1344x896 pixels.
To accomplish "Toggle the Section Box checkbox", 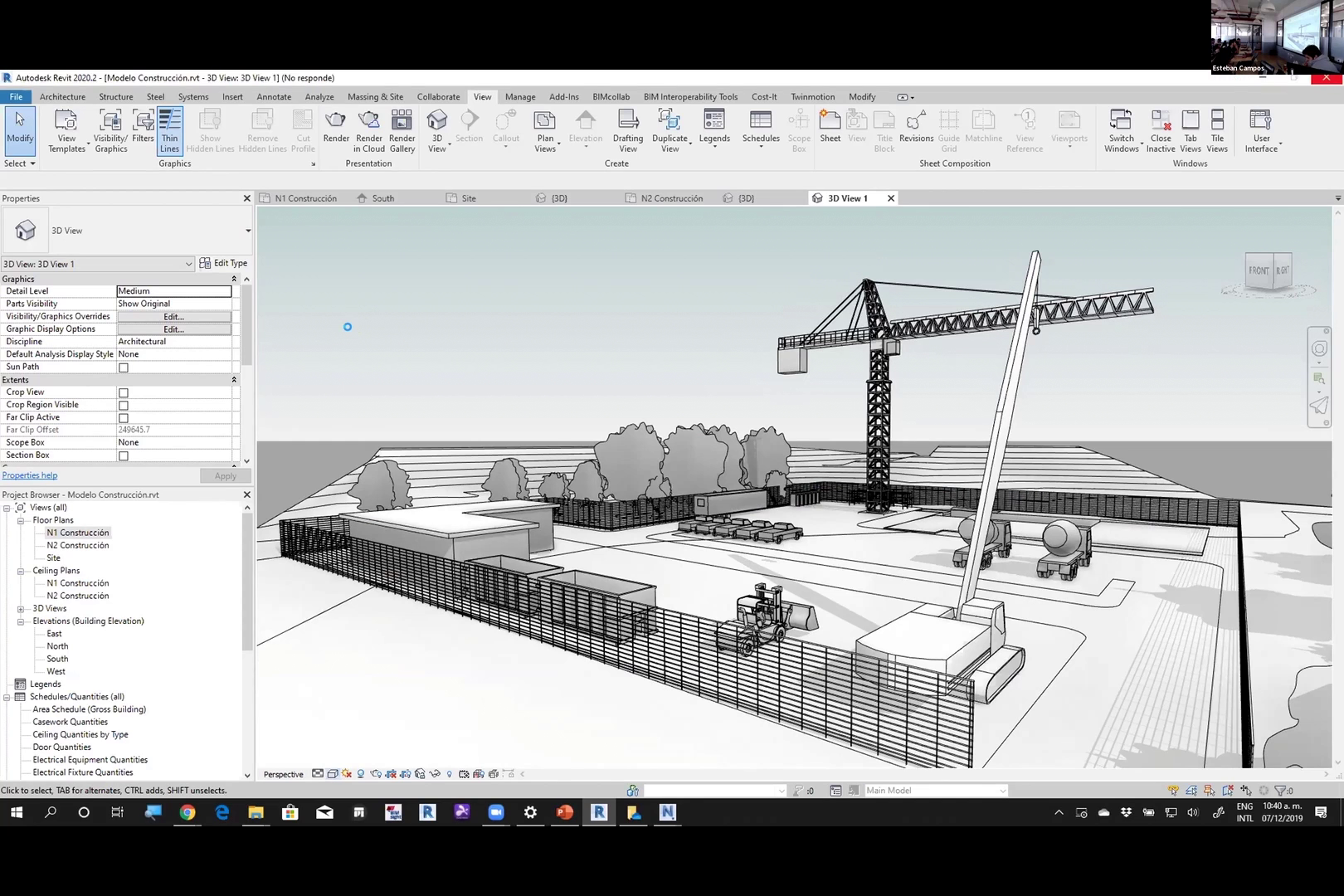I will [124, 456].
